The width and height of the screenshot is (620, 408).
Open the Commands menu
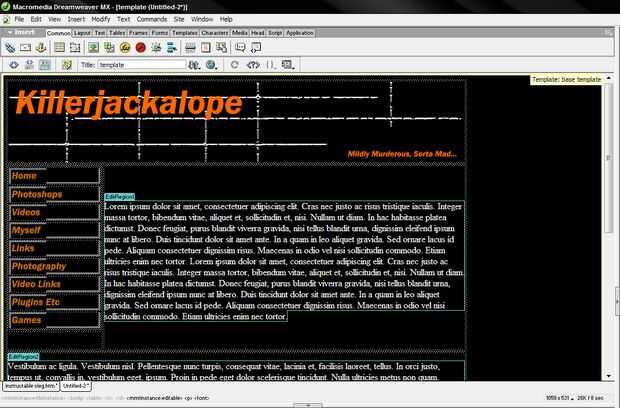(x=152, y=19)
